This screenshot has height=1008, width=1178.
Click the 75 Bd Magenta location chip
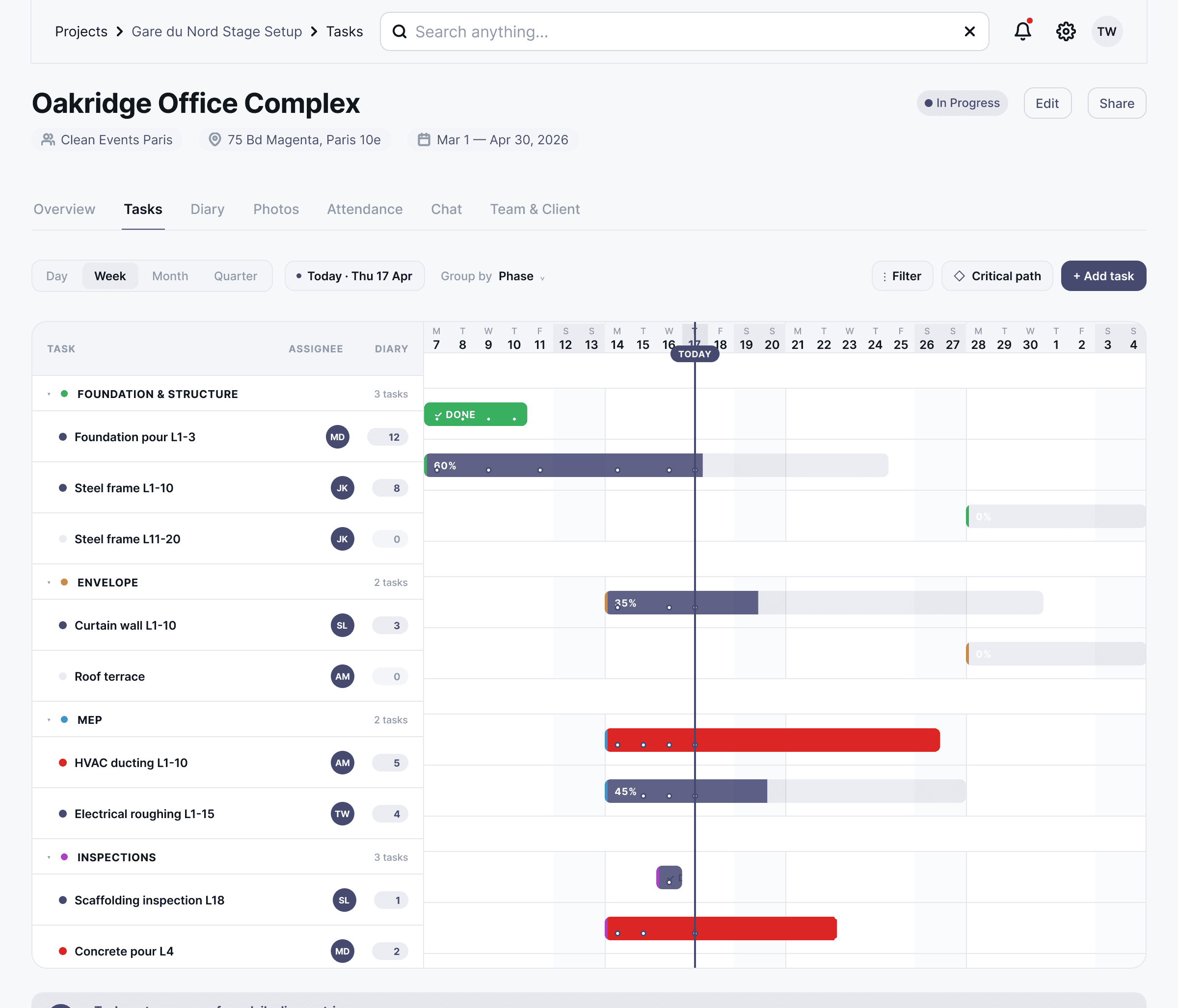pos(294,140)
